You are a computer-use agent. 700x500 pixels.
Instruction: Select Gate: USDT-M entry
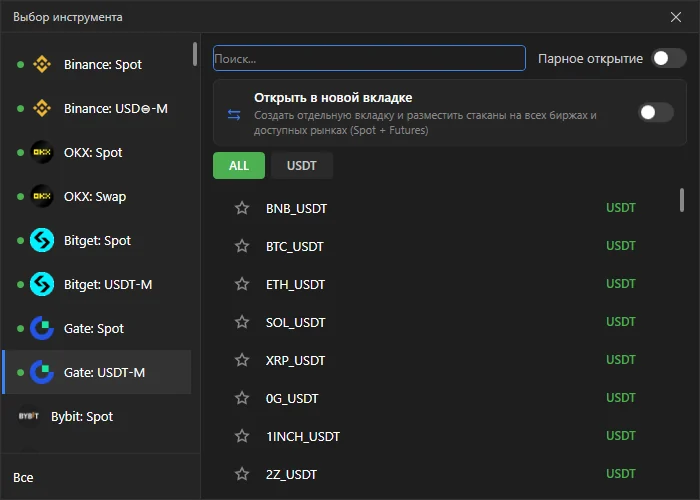pos(97,372)
